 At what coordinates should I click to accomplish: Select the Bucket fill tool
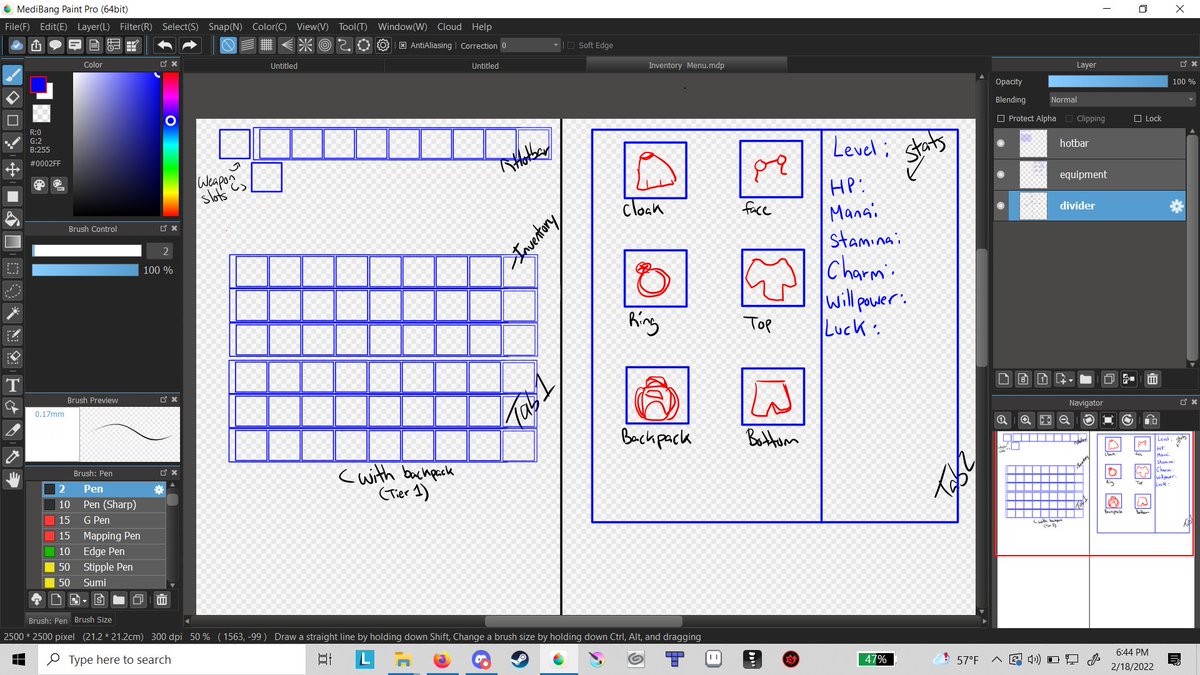tap(13, 218)
